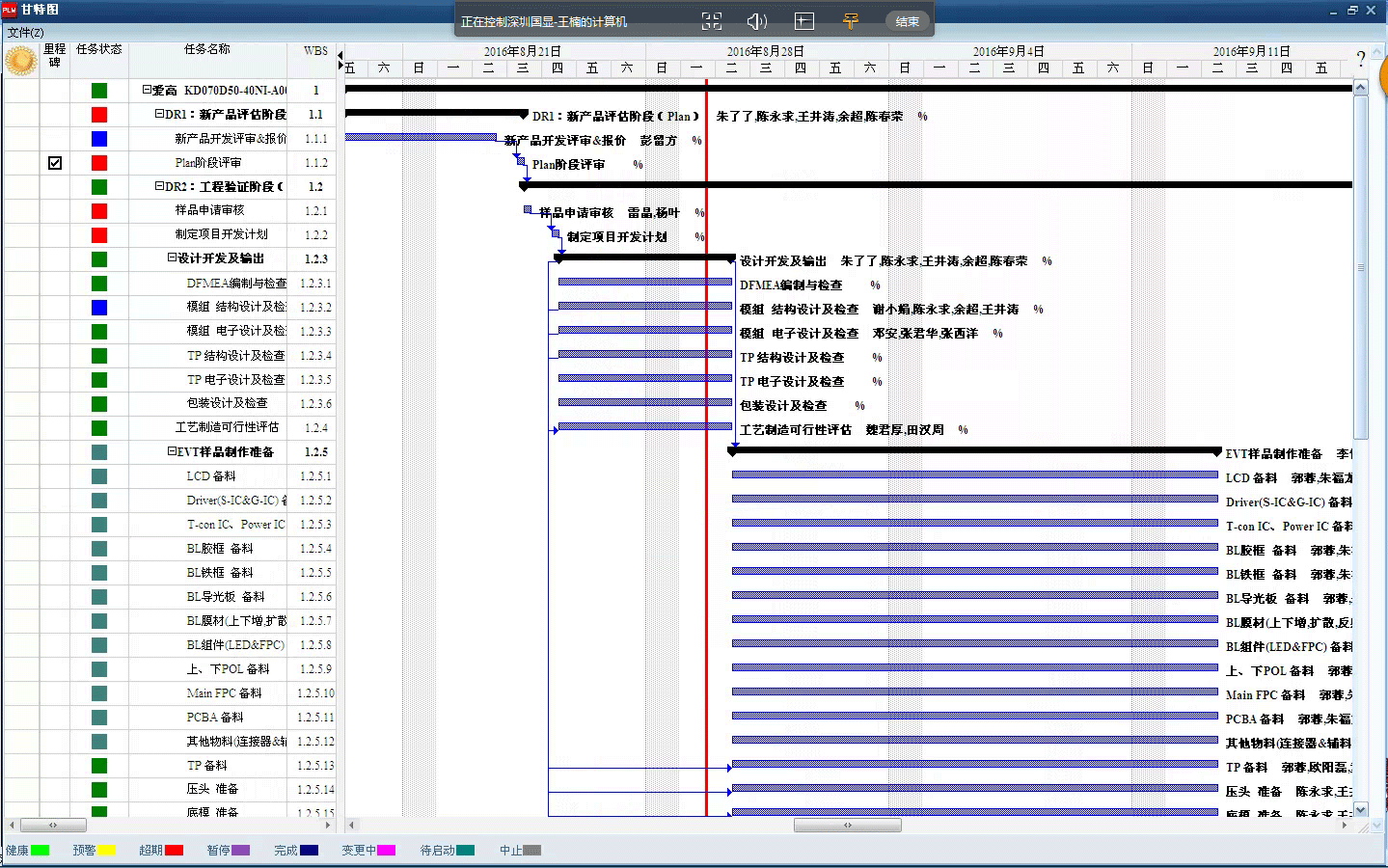1388x868 pixels.
Task: Collapse the DR1：新产品评估阶段 tree node
Action: coord(159,114)
